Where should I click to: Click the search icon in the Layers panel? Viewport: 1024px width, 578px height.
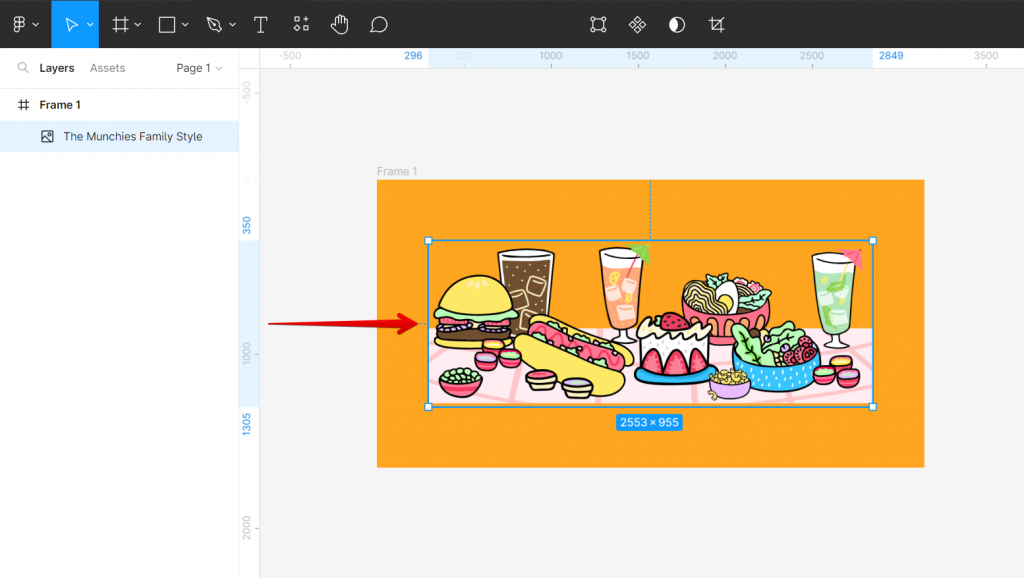pos(21,67)
